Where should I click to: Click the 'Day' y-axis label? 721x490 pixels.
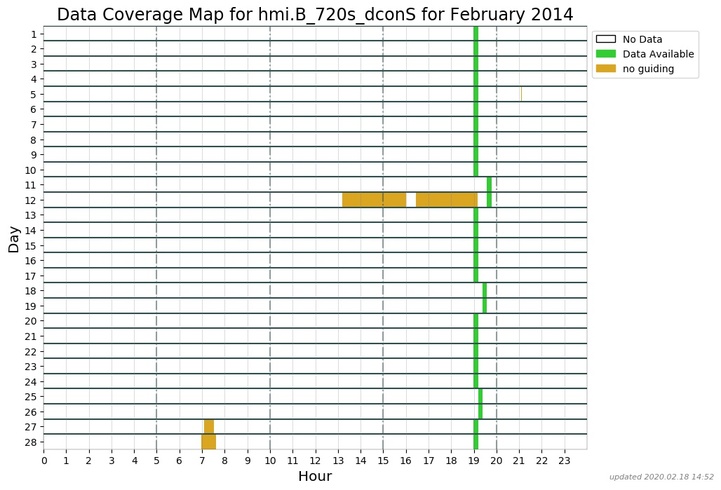point(14,238)
